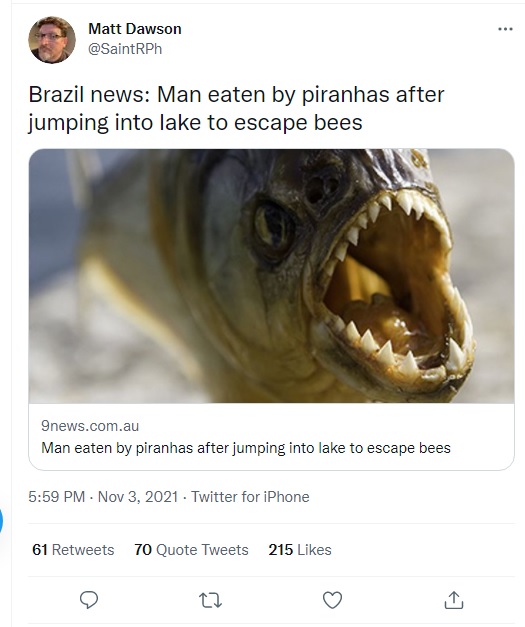Open the piranha article preview image
The height and width of the screenshot is (627, 525).
(x=271, y=276)
